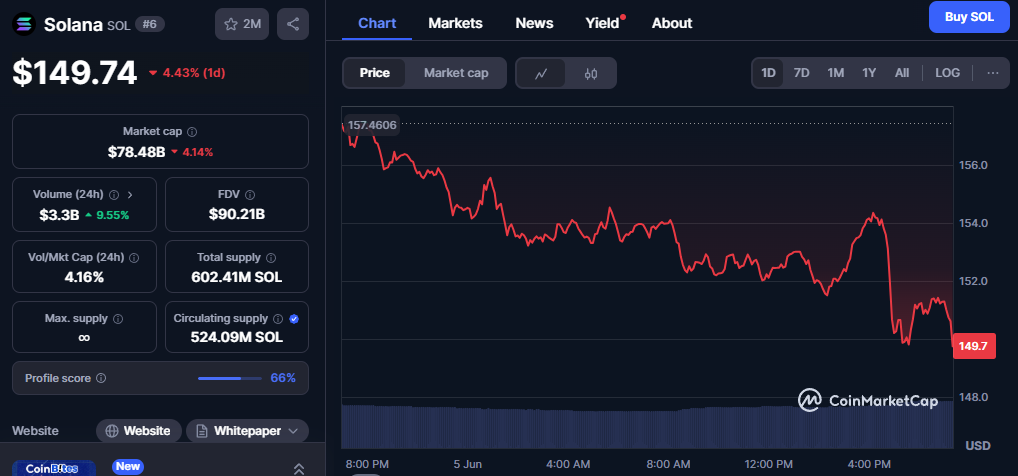The image size is (1018, 476).
Task: Click the Solana logo icon
Action: (x=25, y=24)
